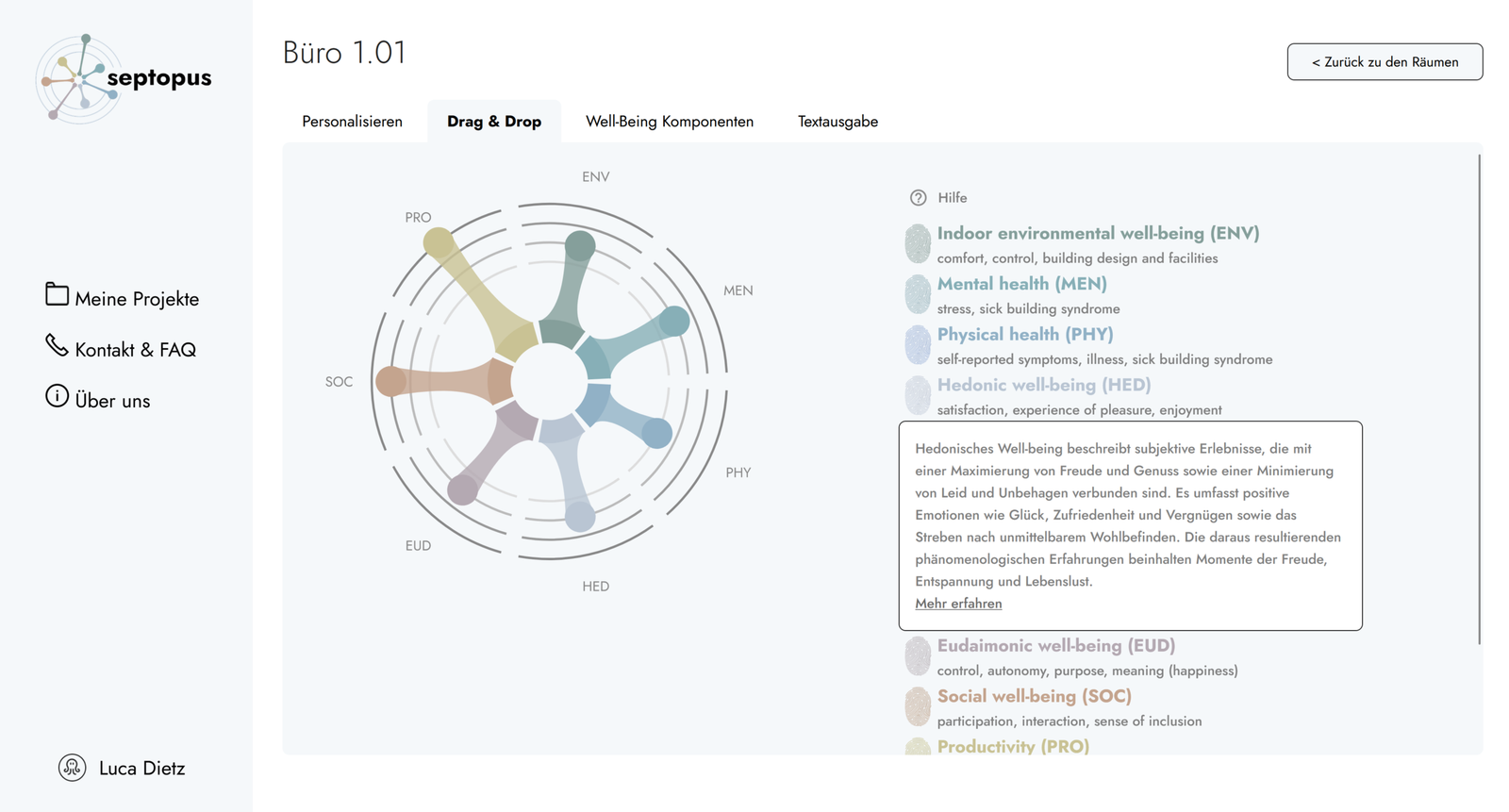
Task: Open the Well-Being Komponenten tab
Action: pos(669,122)
